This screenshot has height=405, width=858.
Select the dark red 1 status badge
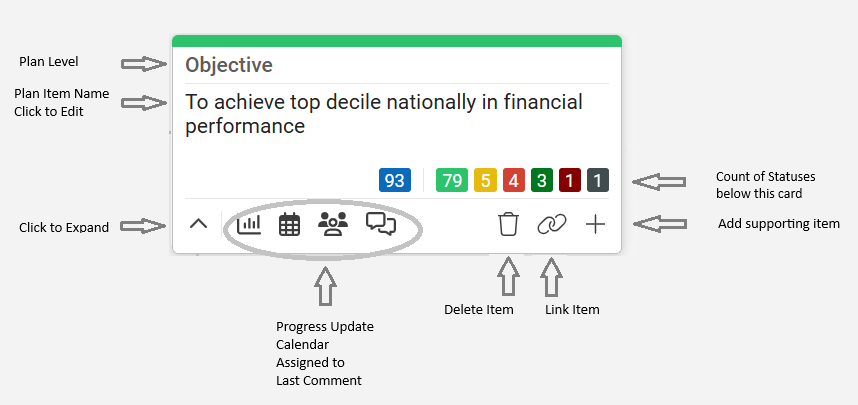click(570, 180)
